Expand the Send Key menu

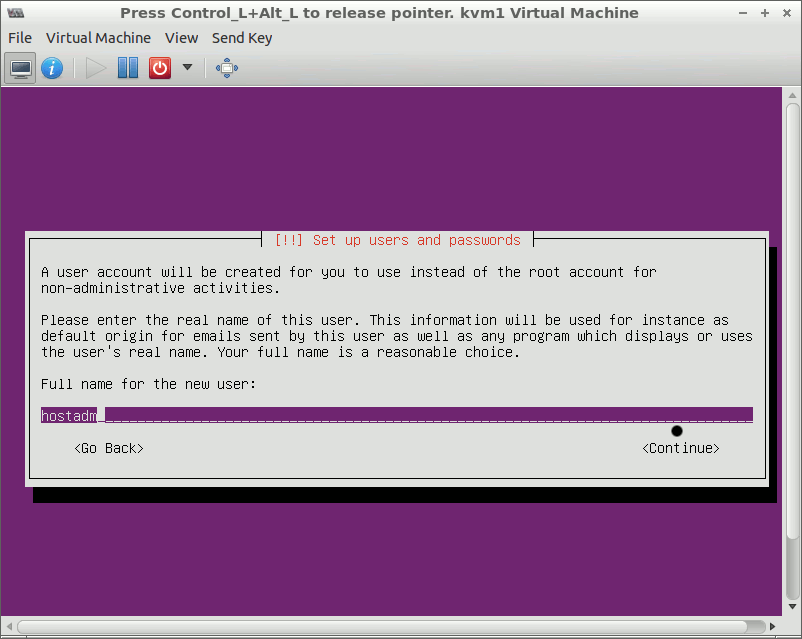[242, 38]
